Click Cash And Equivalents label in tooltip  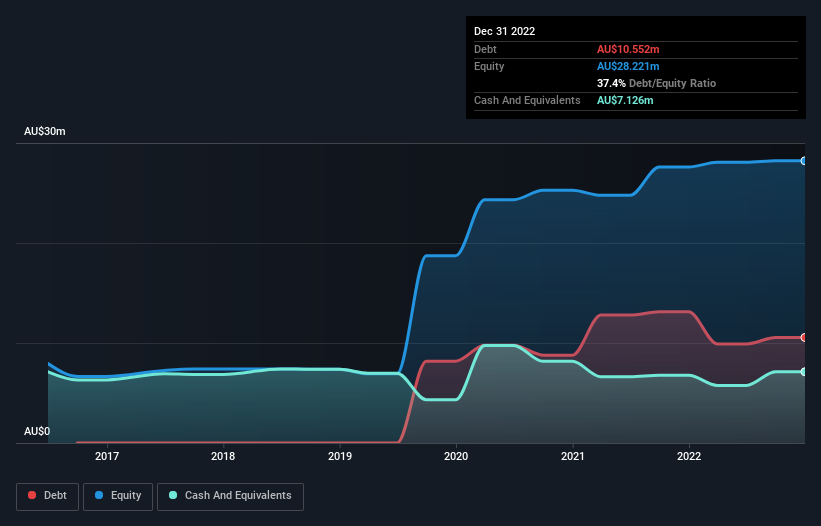(527, 100)
